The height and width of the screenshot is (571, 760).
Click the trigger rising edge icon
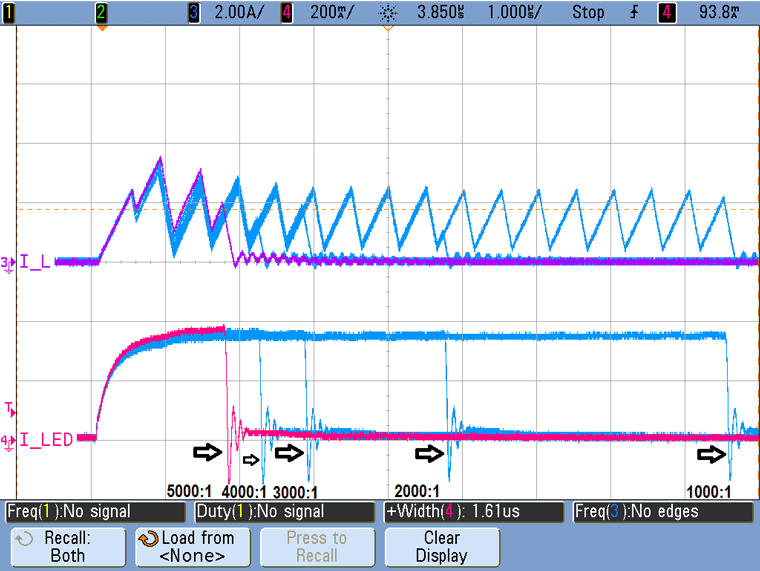pyautogui.click(x=634, y=12)
